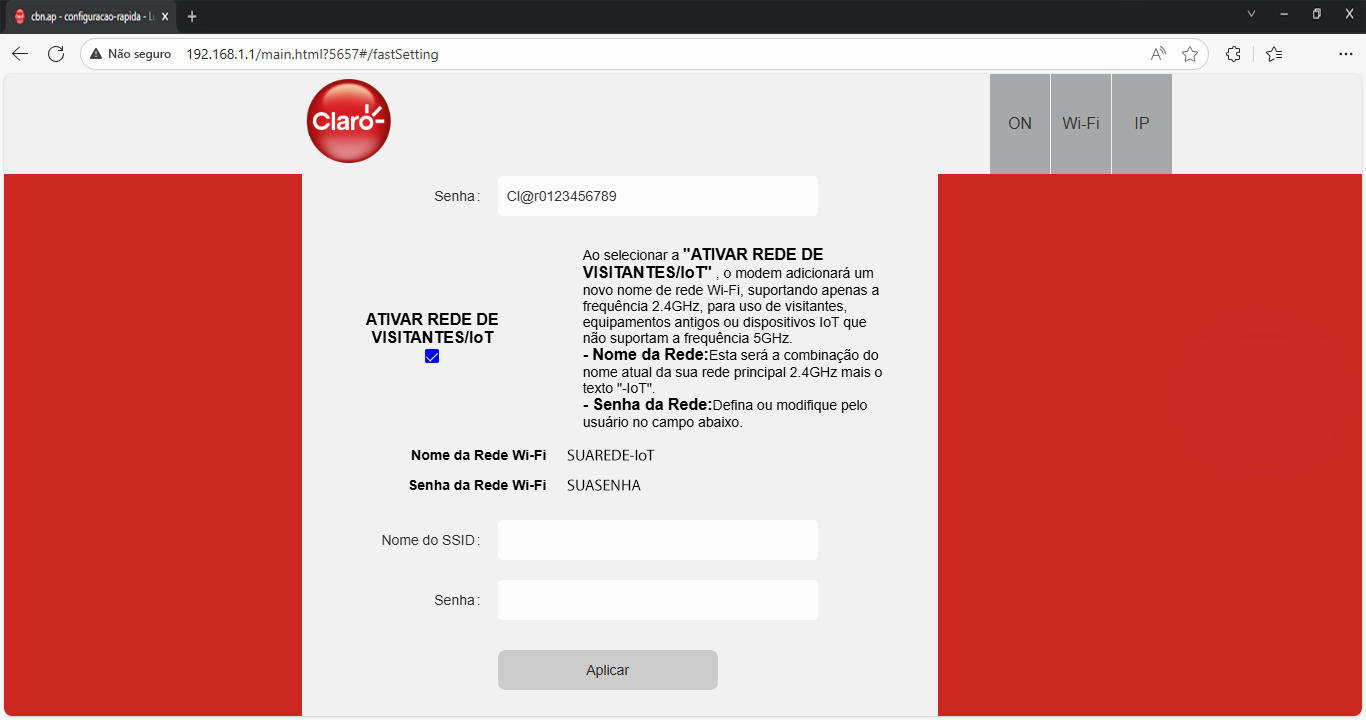The width and height of the screenshot is (1366, 720).
Task: Go back to the previous page
Action: (x=20, y=54)
